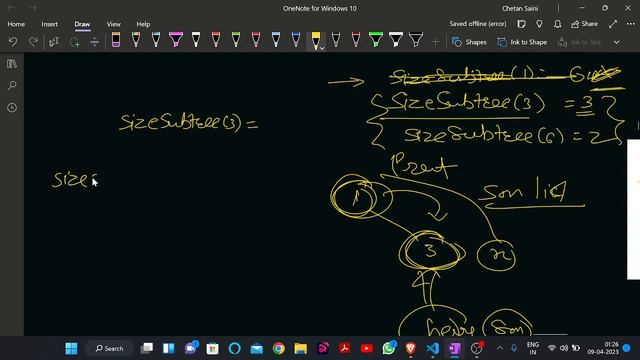
Task: Click the lightbulb tell-me icon
Action: (x=539, y=24)
